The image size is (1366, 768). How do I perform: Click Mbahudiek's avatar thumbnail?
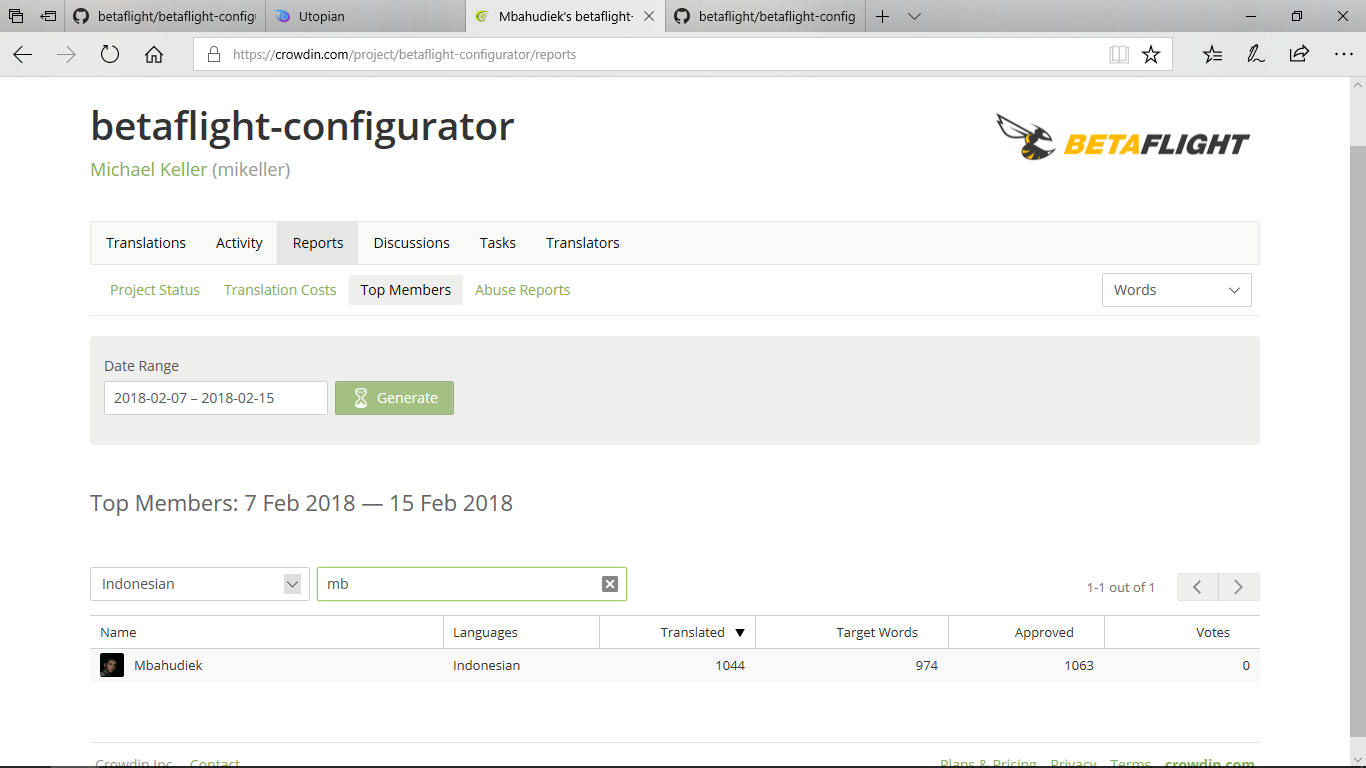click(112, 665)
